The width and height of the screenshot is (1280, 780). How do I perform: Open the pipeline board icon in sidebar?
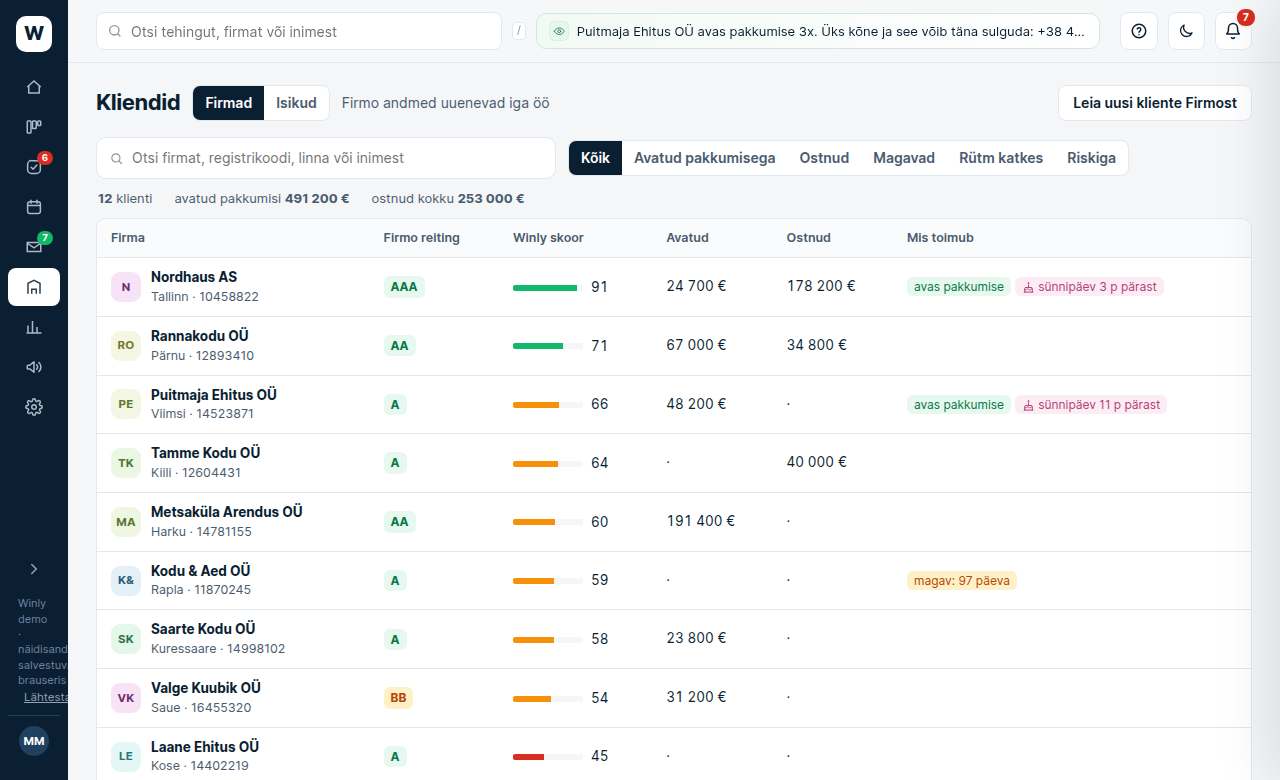point(34,127)
